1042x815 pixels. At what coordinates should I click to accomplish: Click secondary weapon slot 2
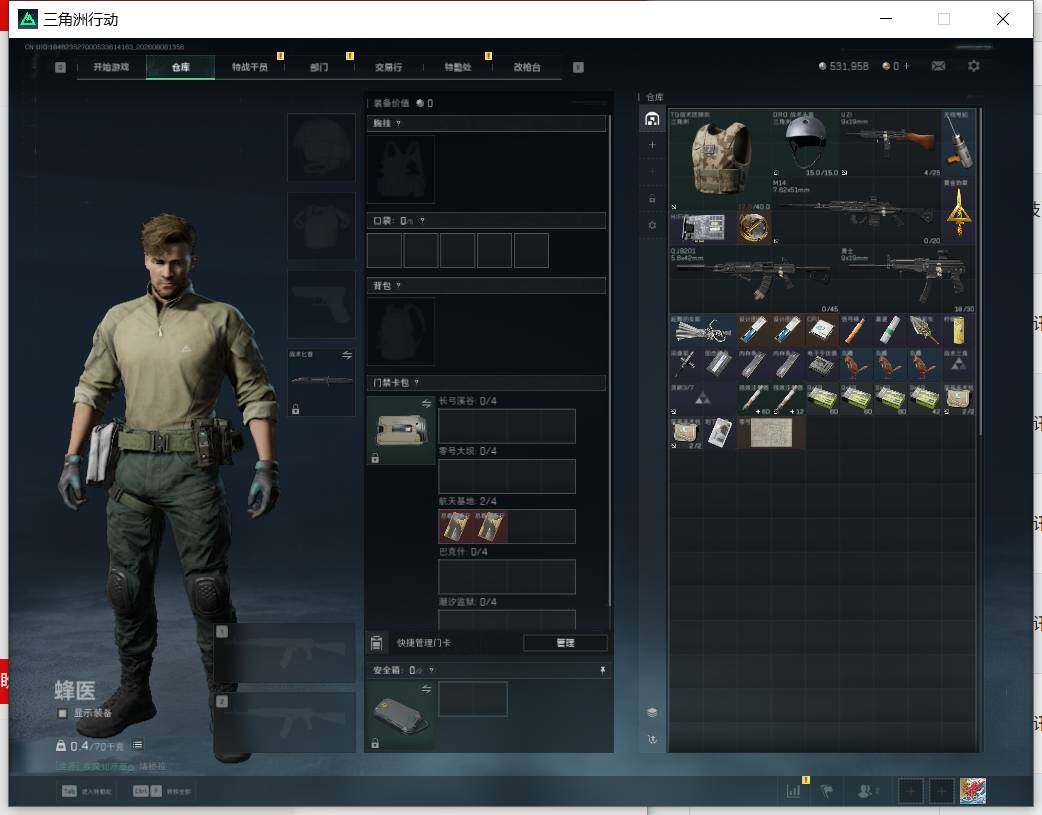284,723
